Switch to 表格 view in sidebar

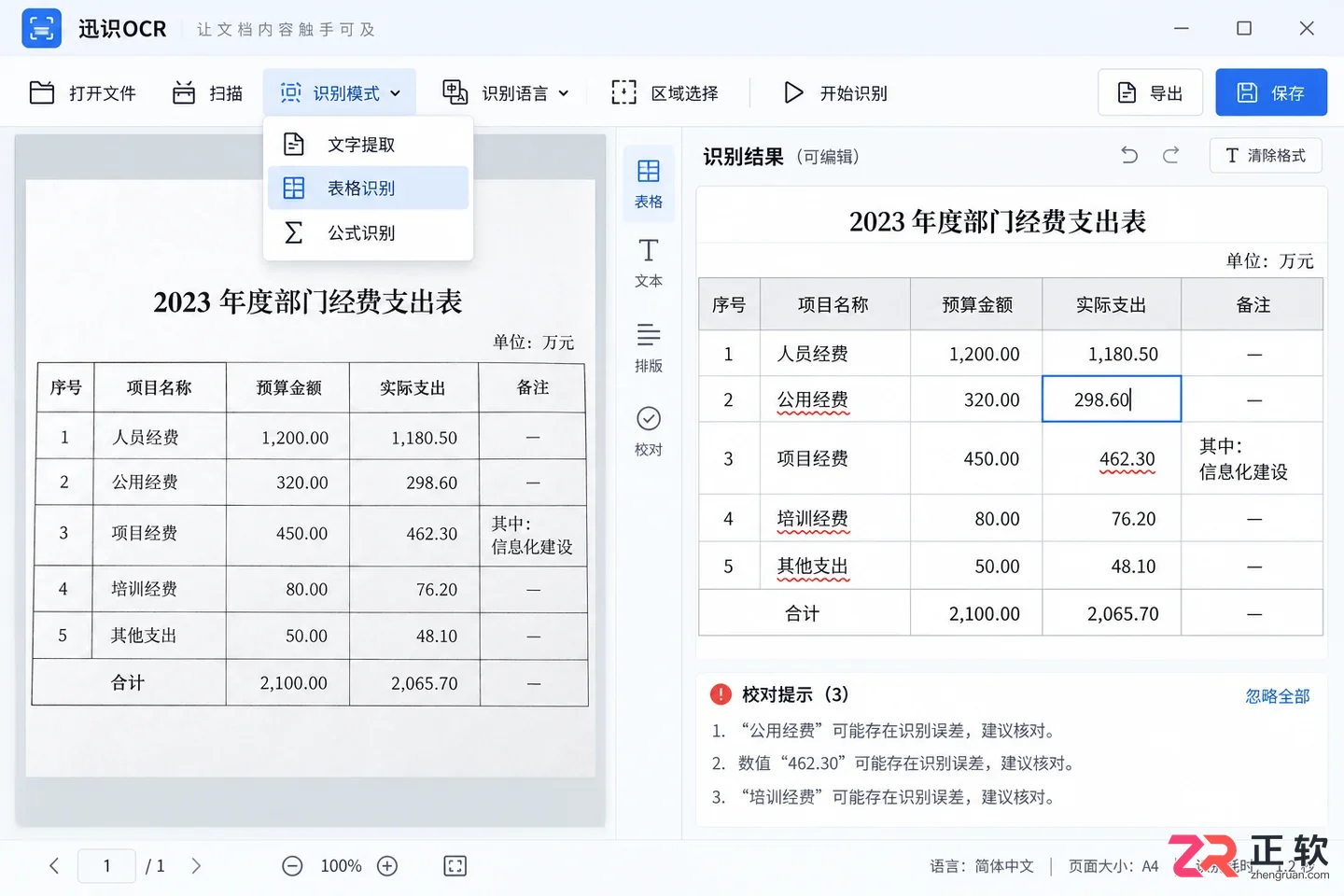click(x=649, y=184)
